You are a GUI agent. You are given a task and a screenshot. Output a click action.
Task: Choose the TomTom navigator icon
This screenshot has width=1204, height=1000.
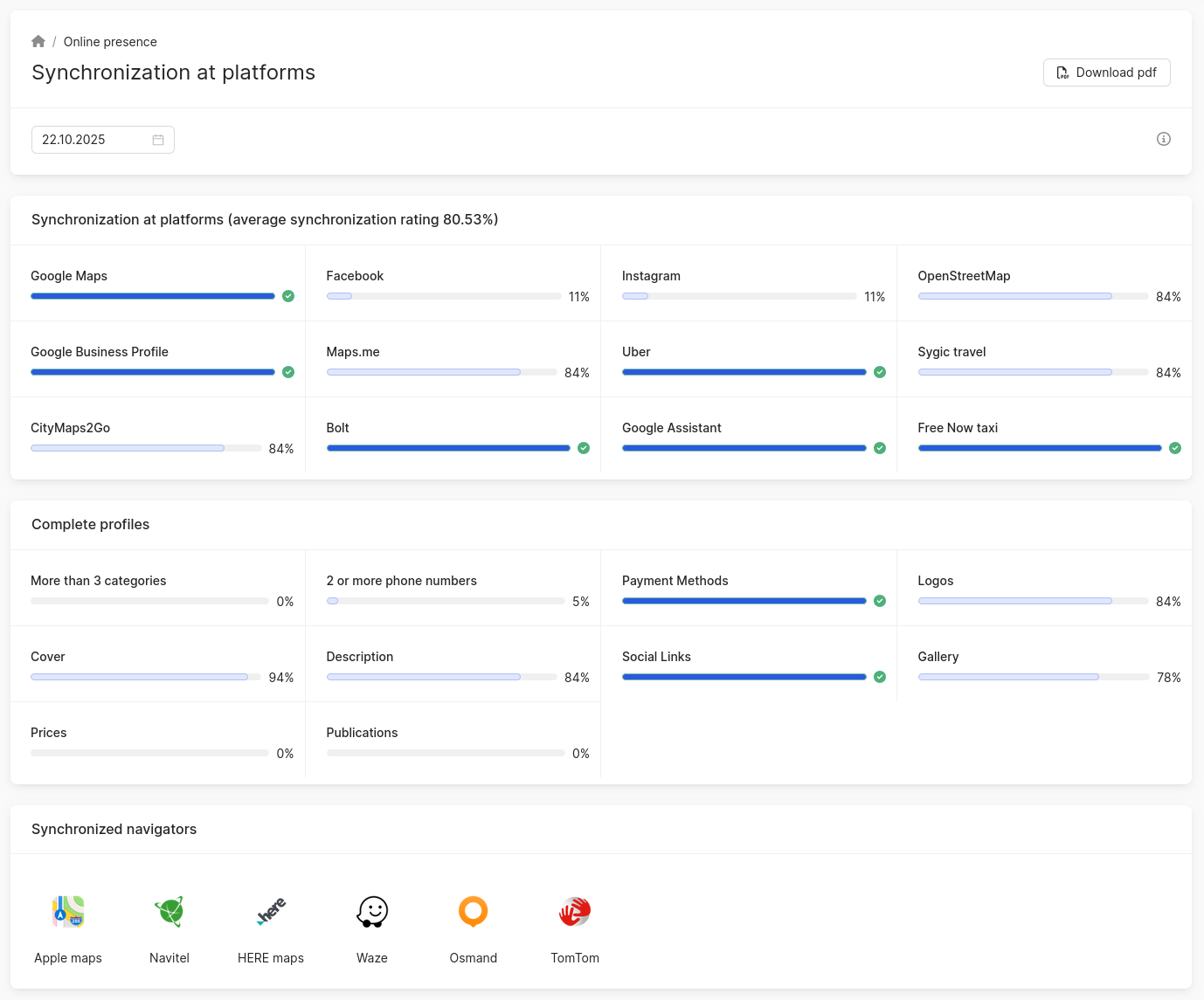(575, 912)
